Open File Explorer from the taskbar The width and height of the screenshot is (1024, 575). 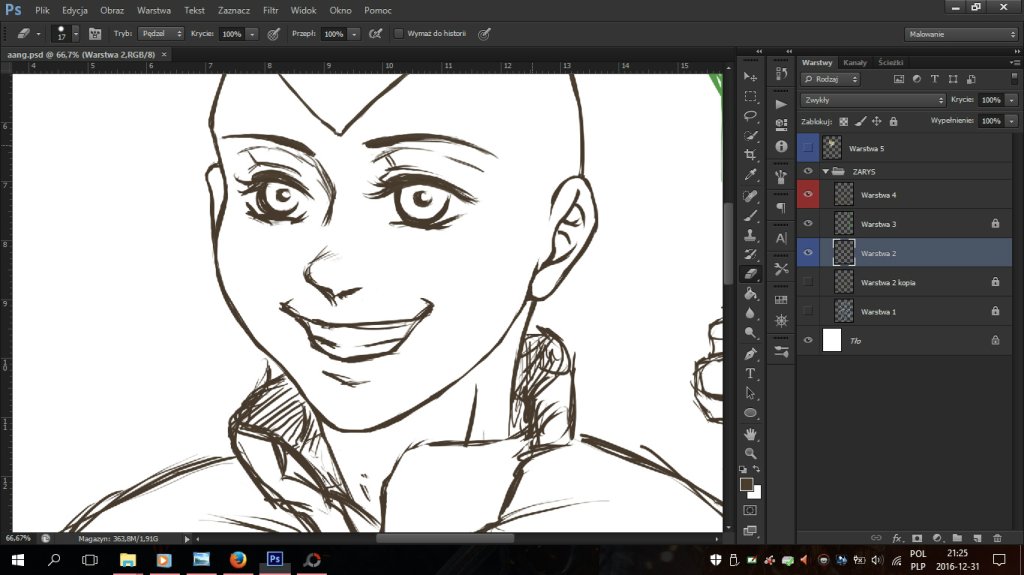[x=127, y=560]
